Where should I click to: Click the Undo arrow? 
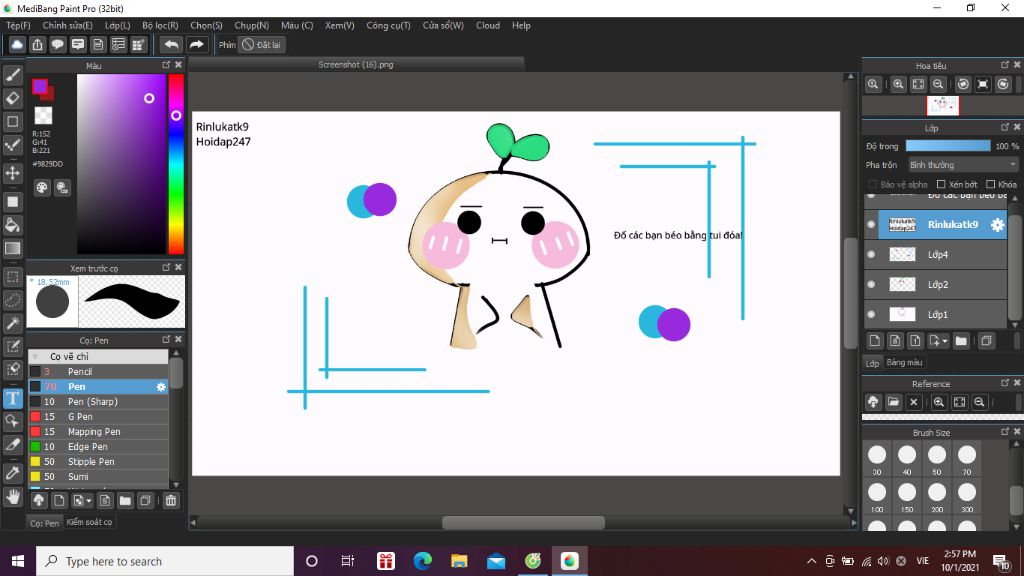(x=171, y=44)
